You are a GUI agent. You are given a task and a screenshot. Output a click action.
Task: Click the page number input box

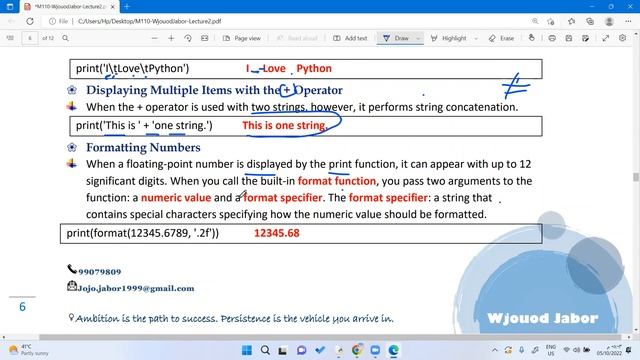29,38
